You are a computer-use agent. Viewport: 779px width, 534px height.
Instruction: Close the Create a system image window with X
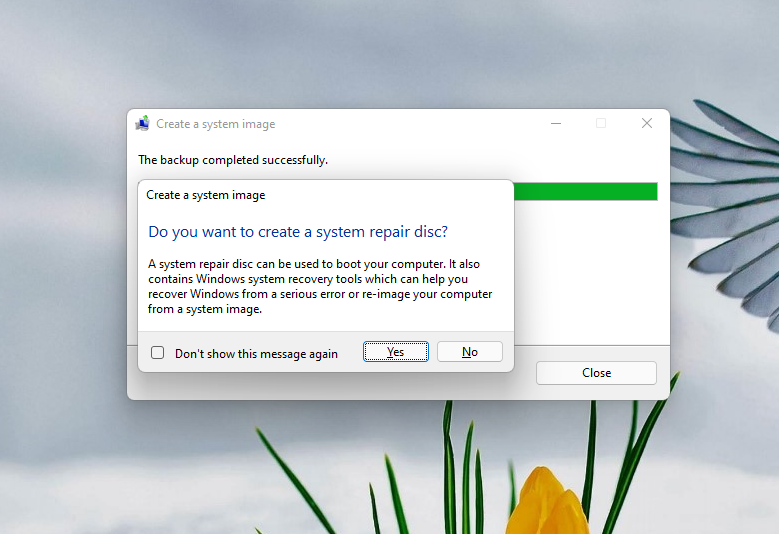(x=647, y=123)
